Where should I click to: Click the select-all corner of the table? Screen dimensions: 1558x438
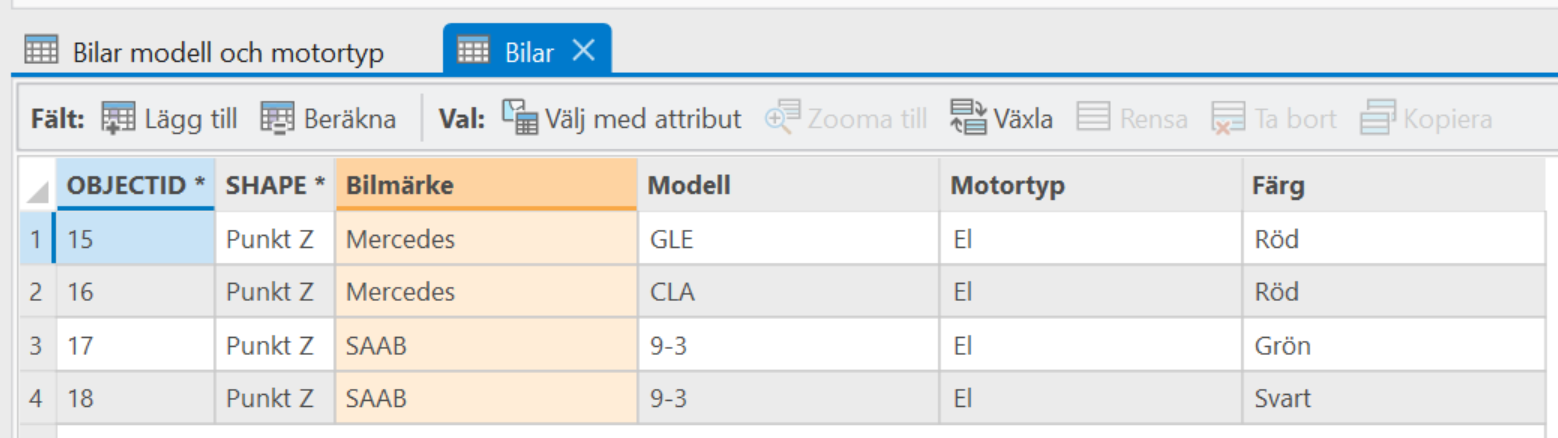point(36,187)
